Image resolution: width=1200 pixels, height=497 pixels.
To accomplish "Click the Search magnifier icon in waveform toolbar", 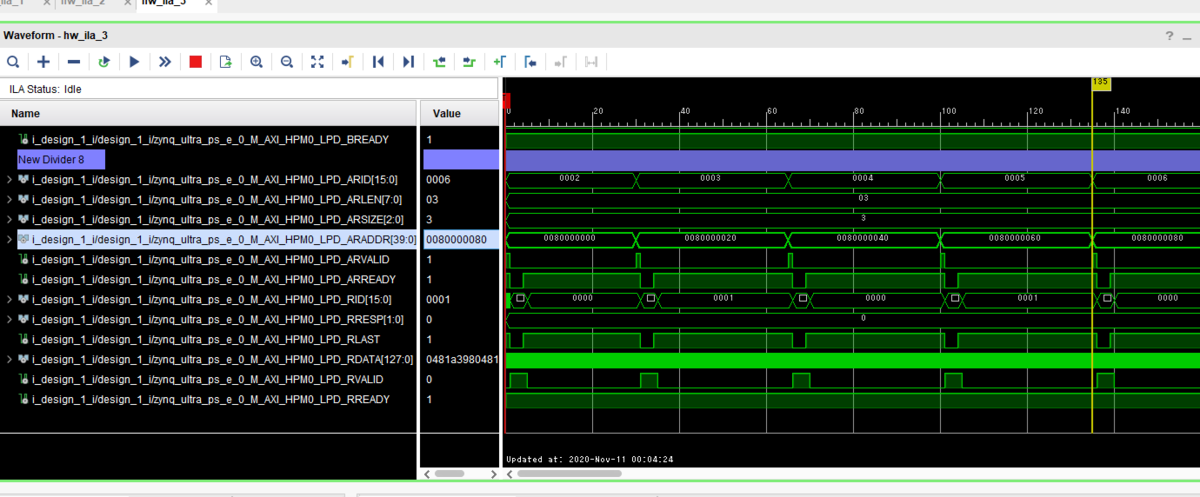I will pos(13,62).
